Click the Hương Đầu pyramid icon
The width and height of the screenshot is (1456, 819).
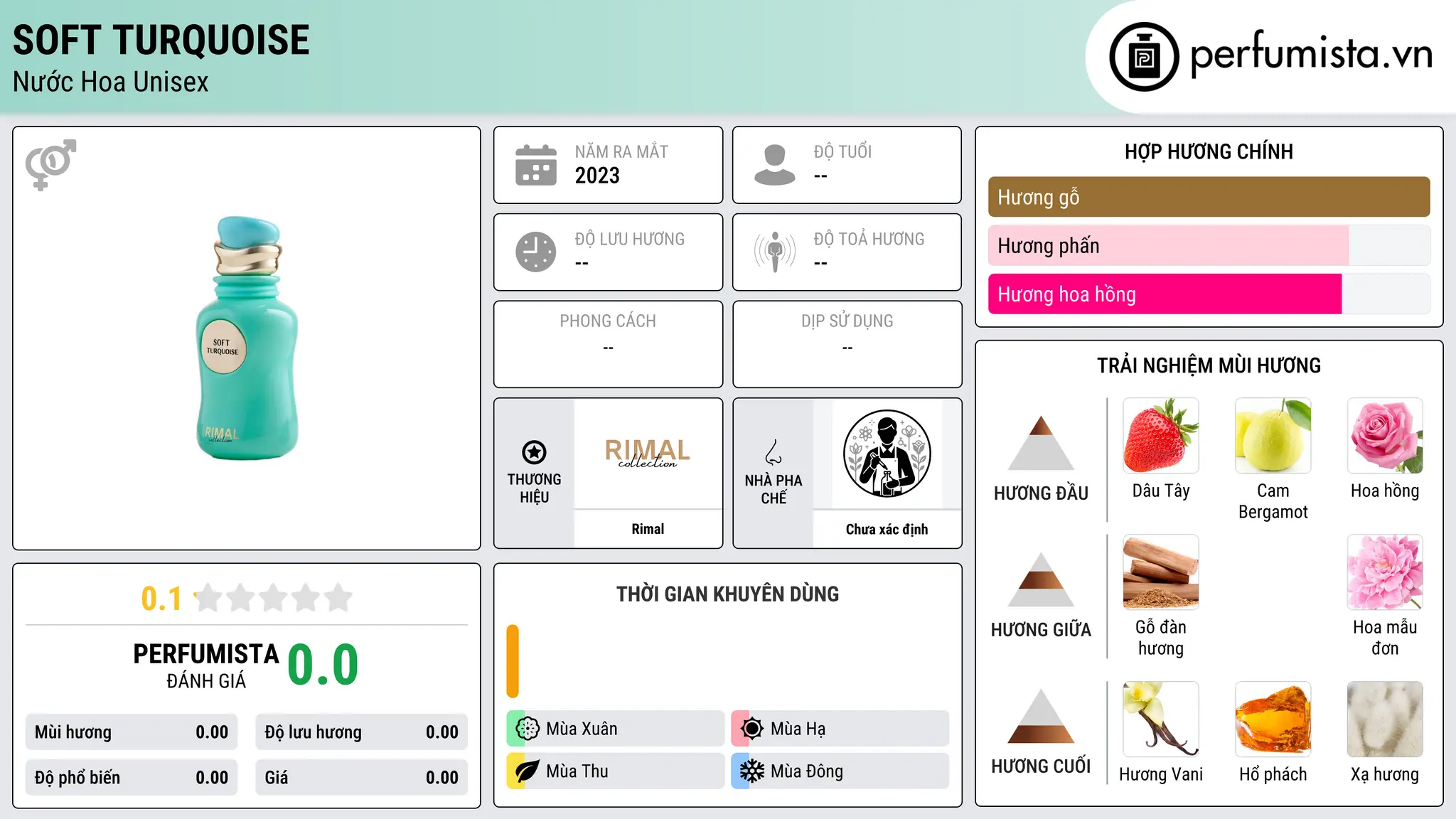(1041, 442)
